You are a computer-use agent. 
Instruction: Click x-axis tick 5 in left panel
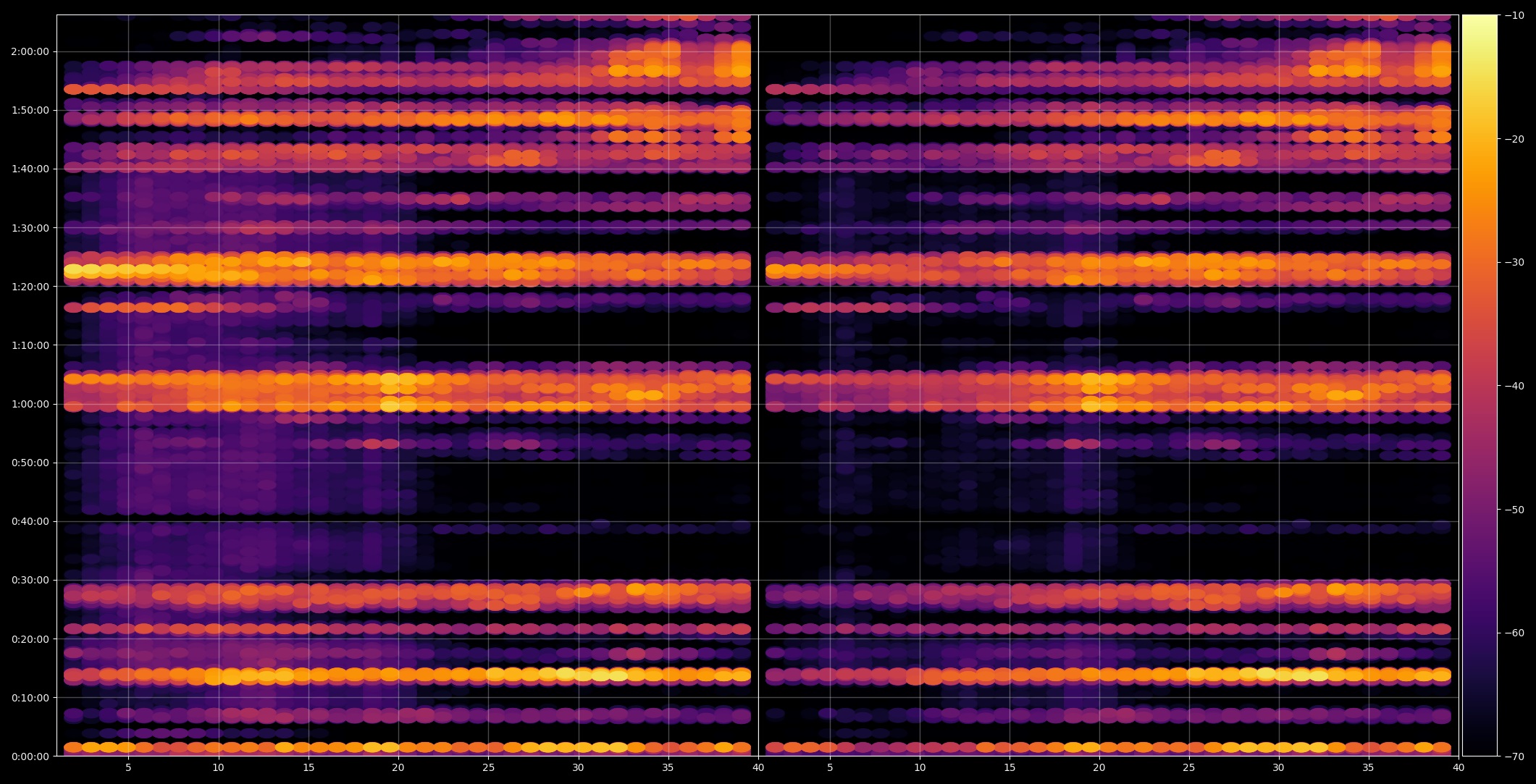tap(128, 767)
